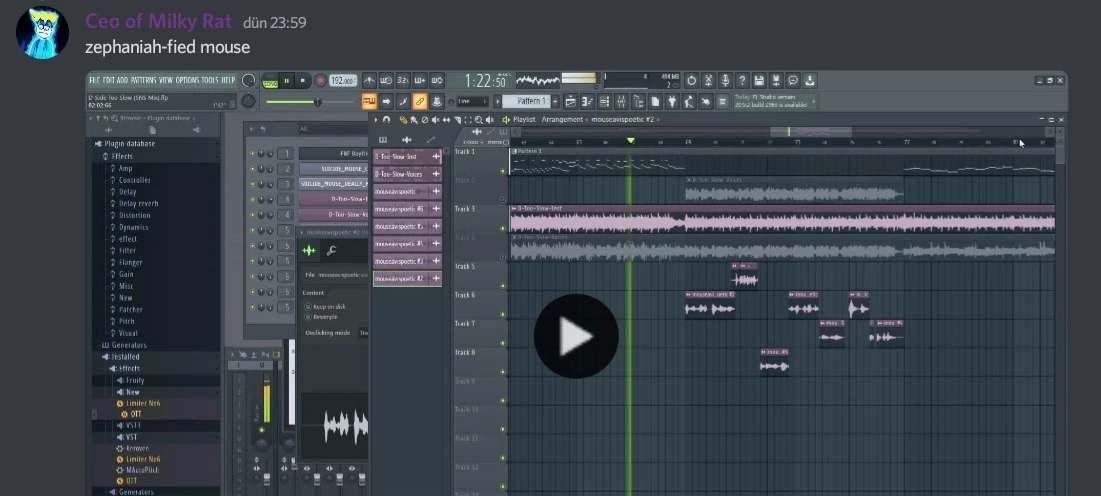Image resolution: width=1101 pixels, height=496 pixels.
Task: Click the red Record button
Action: click(319, 81)
